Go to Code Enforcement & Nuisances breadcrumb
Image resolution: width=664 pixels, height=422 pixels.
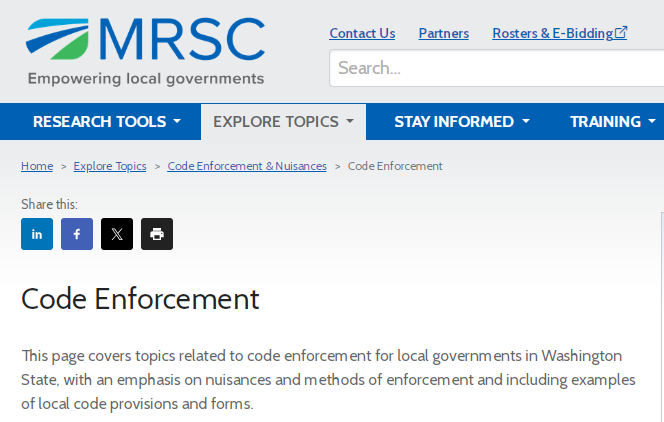(247, 166)
